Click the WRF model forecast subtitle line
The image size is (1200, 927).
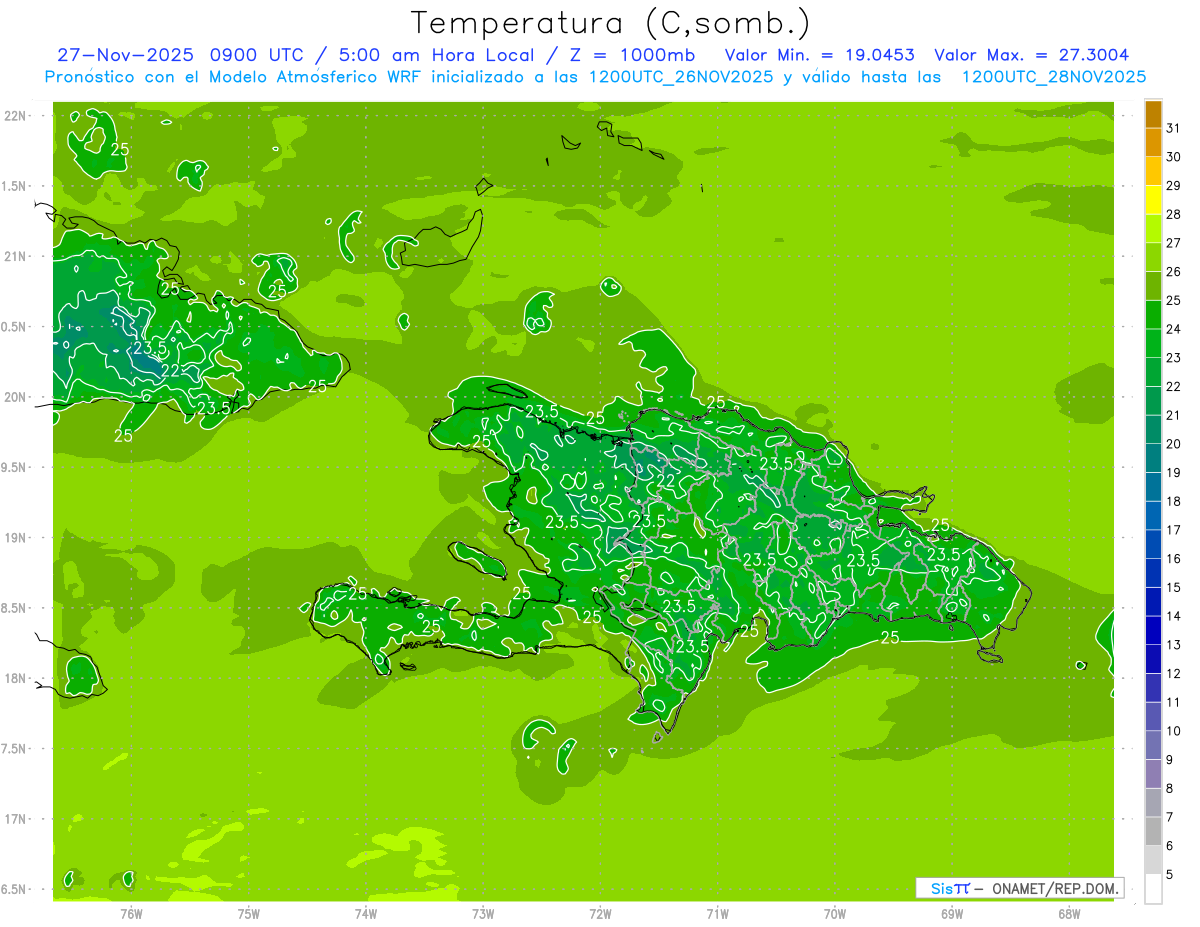point(595,77)
